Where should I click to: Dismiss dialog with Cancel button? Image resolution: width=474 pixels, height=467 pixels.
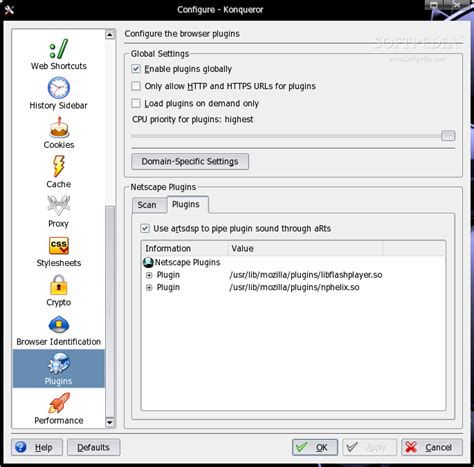click(432, 447)
